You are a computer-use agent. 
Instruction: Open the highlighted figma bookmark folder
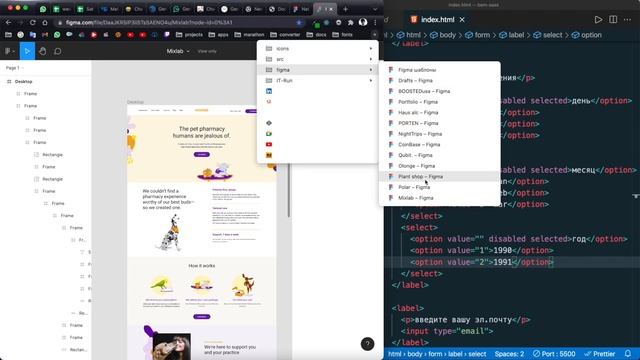318,70
